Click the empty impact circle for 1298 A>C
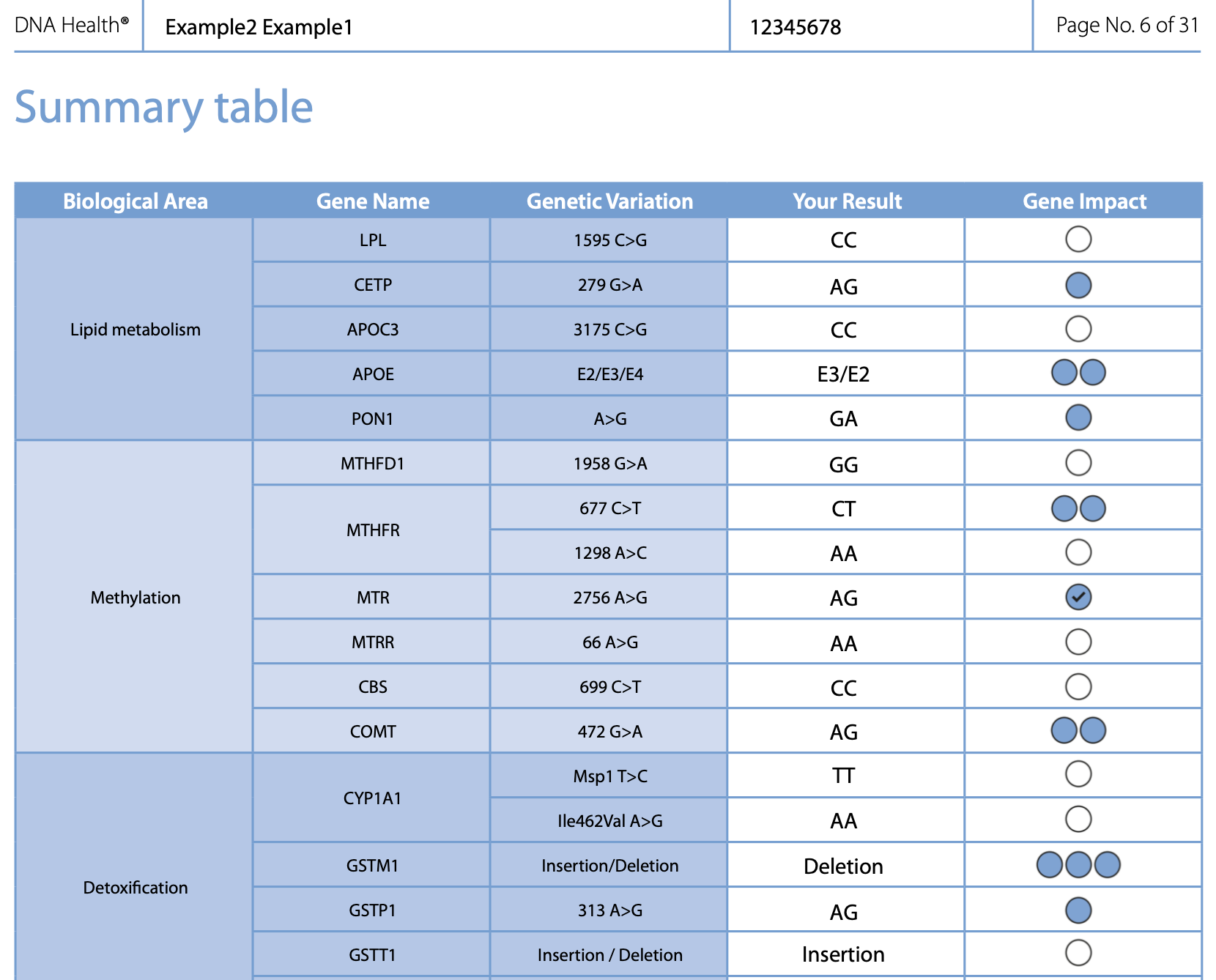This screenshot has width=1216, height=980. [x=1078, y=552]
